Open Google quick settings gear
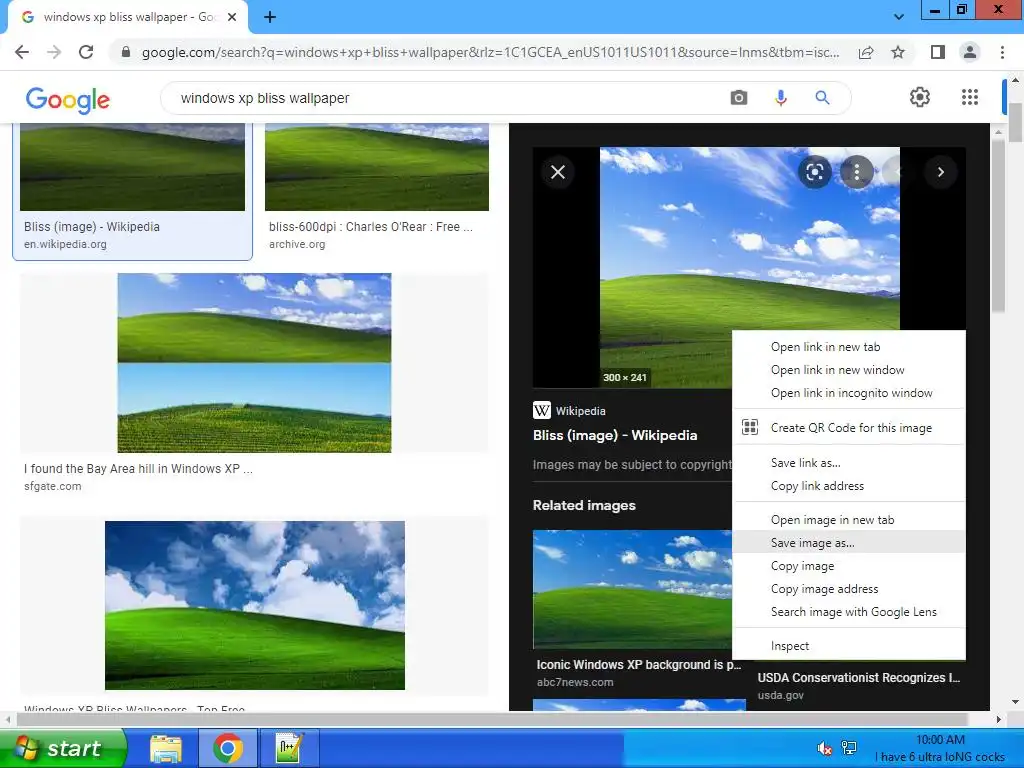Viewport: 1024px width, 768px height. [x=920, y=97]
